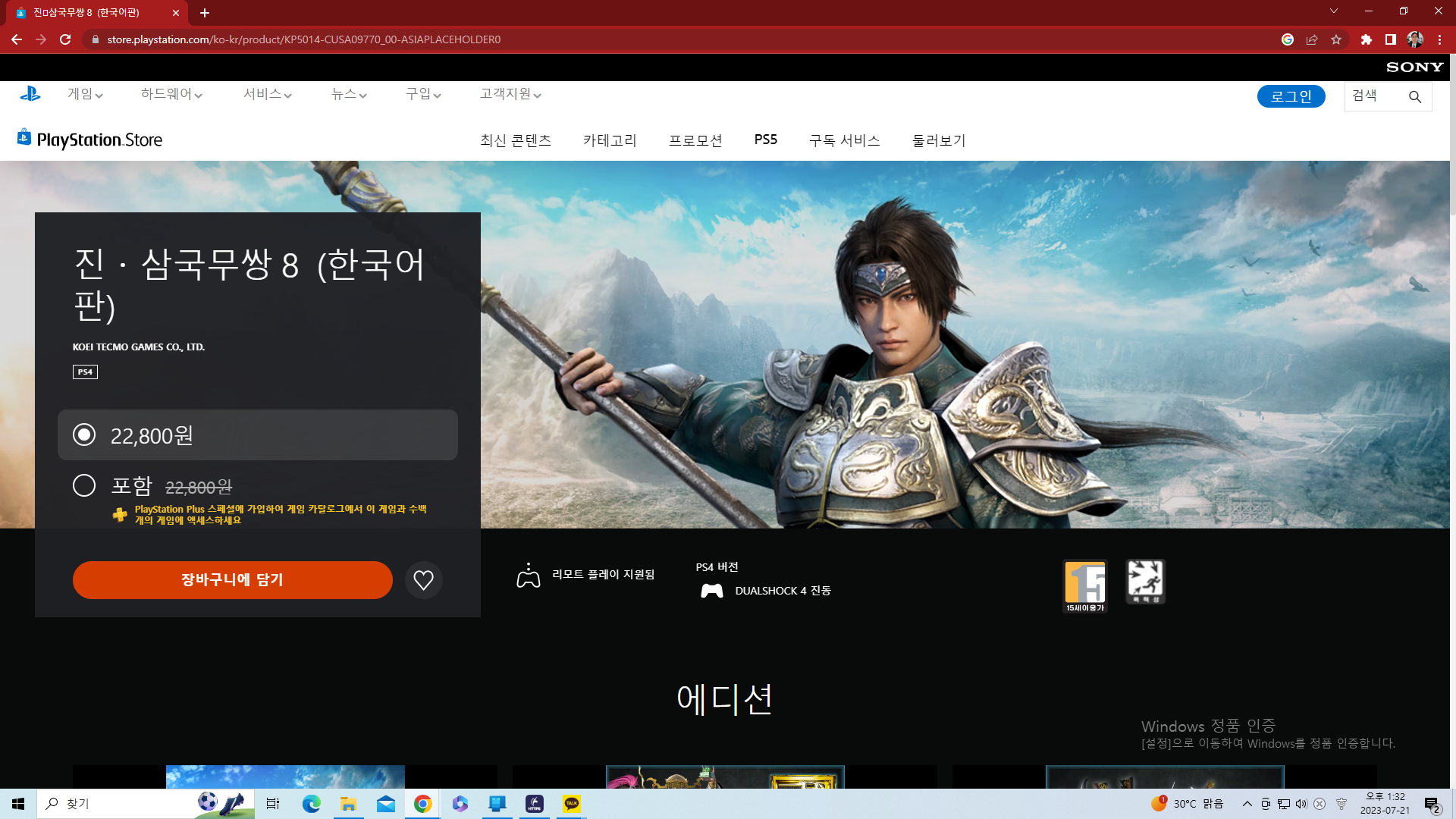Screen dimensions: 1456x819
Task: Show hidden system tray icons
Action: [x=1247, y=804]
